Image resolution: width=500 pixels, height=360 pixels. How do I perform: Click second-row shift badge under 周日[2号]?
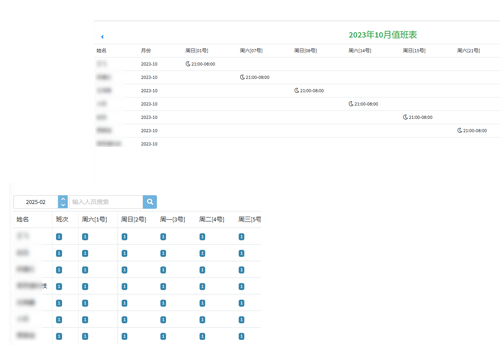pyautogui.click(x=124, y=253)
